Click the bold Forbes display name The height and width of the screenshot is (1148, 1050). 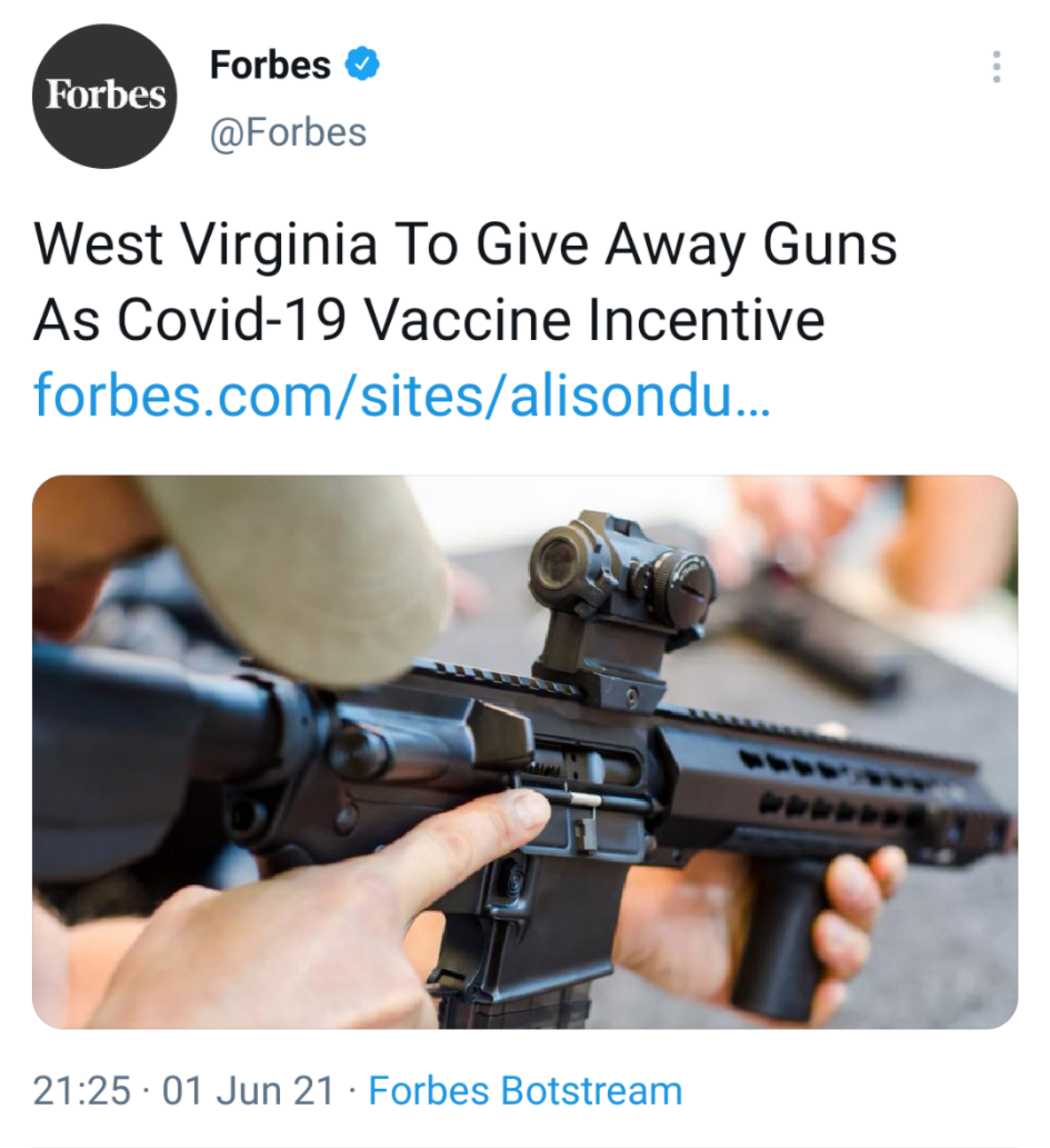[x=270, y=64]
